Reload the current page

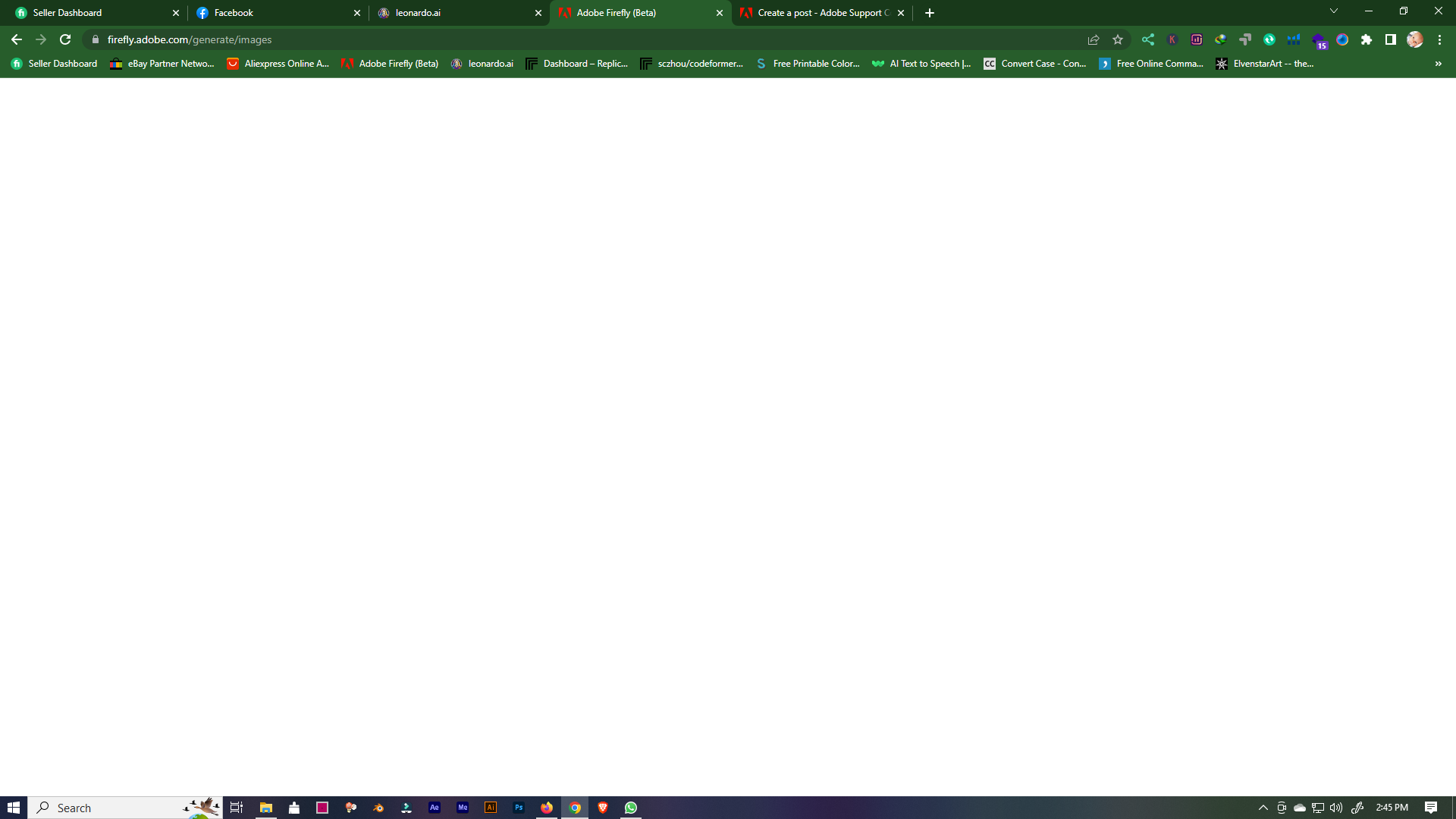coord(66,39)
